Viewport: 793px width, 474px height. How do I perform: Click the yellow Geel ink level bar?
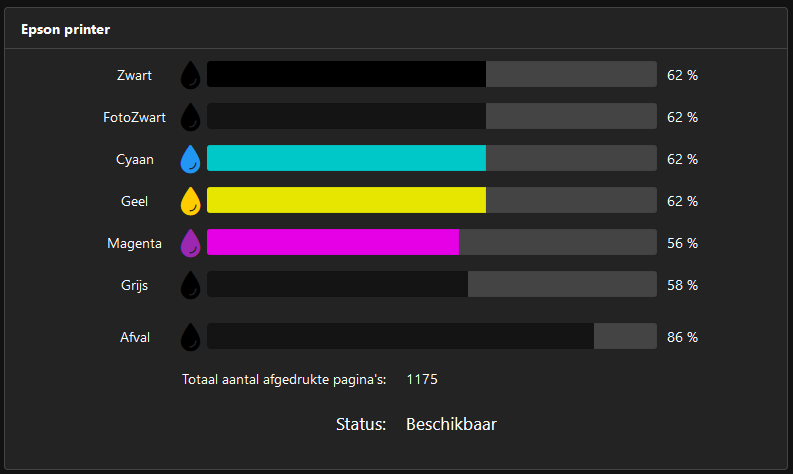431,201
